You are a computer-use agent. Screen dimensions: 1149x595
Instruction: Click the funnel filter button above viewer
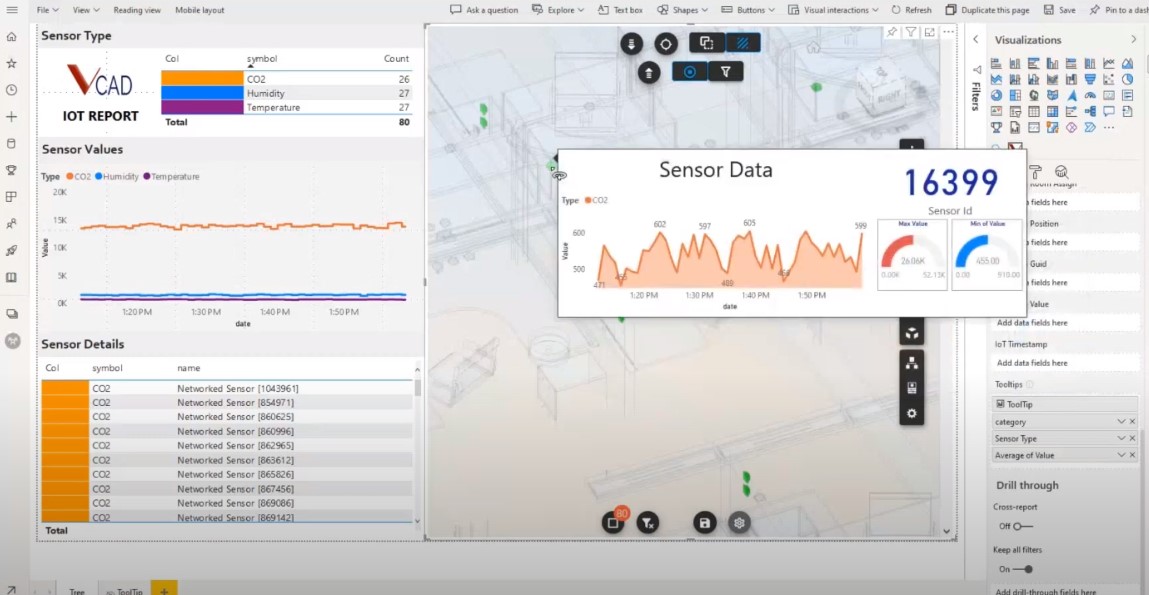point(726,72)
